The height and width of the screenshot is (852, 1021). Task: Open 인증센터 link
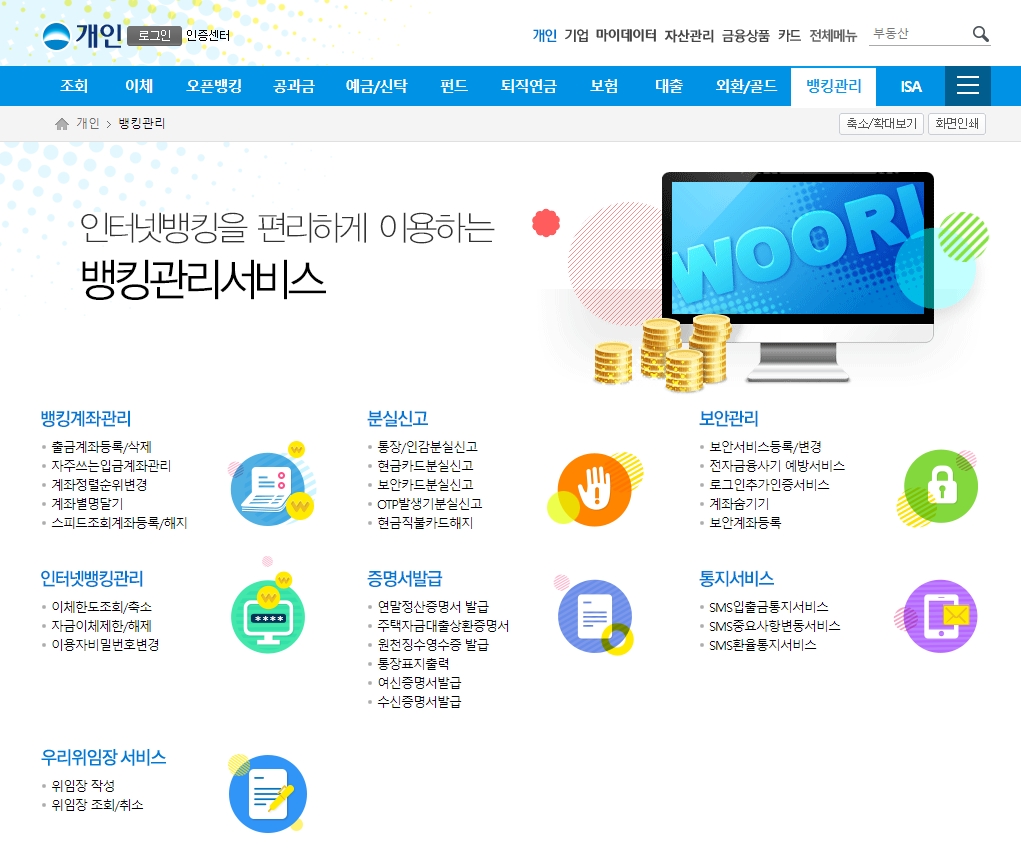coord(208,35)
